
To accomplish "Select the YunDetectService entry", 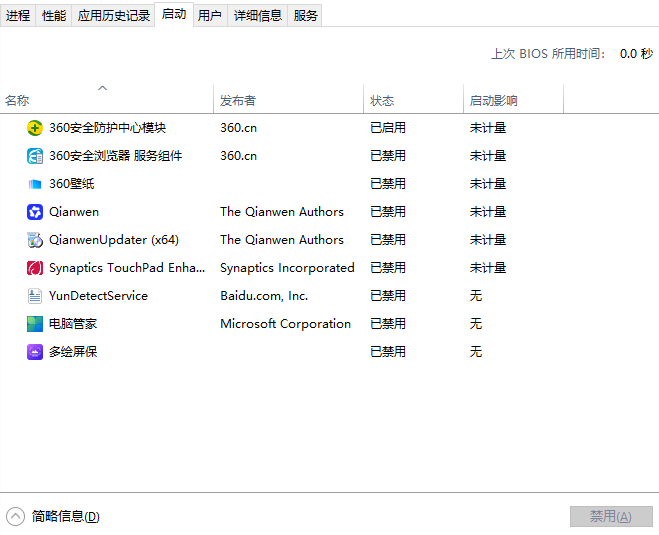I will 98,296.
